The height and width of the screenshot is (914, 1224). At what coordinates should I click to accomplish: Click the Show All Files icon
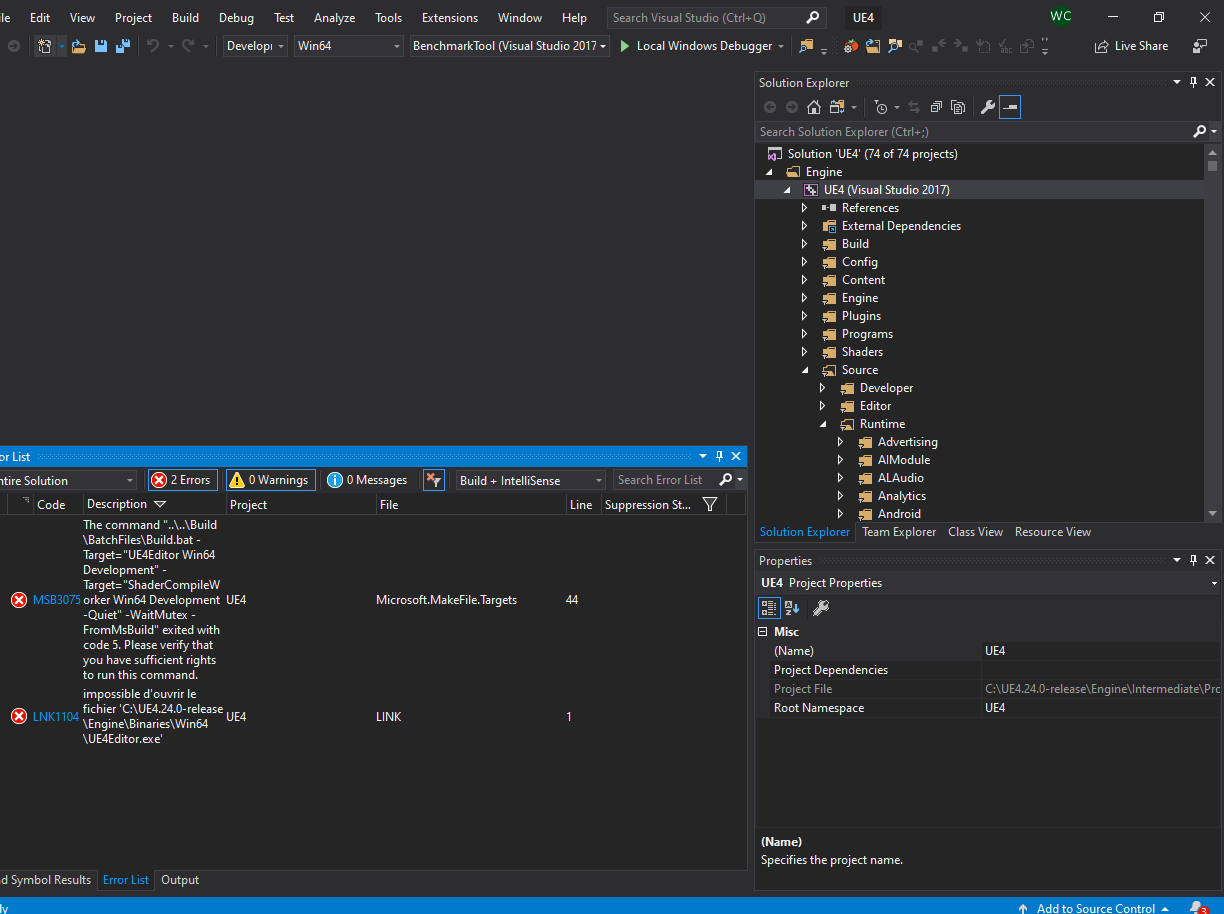coord(958,107)
